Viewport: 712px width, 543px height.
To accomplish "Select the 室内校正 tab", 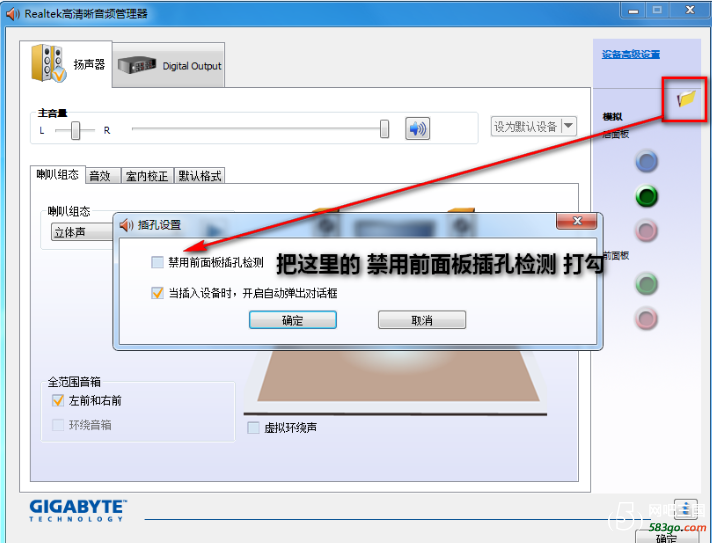I will click(147, 176).
